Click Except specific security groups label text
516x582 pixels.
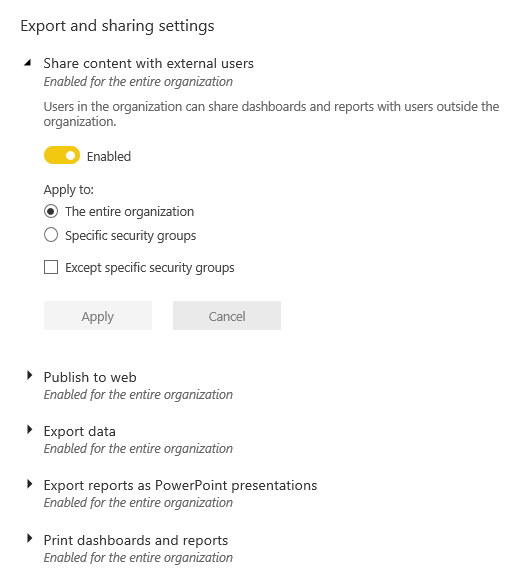click(150, 268)
